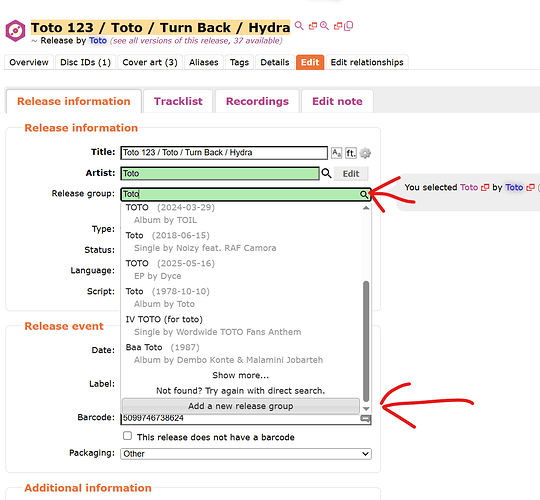540x500 pixels.
Task: Click the purple release disc icon
Action: click(x=15, y=31)
